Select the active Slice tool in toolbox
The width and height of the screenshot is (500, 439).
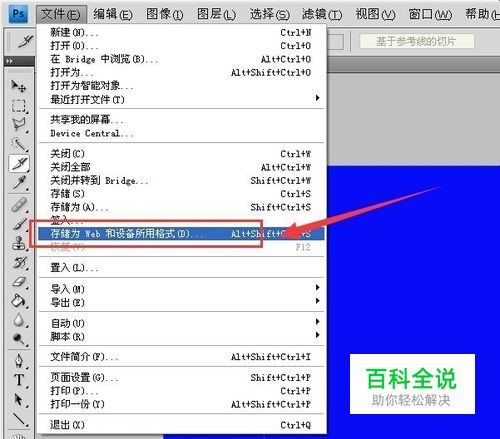point(19,163)
